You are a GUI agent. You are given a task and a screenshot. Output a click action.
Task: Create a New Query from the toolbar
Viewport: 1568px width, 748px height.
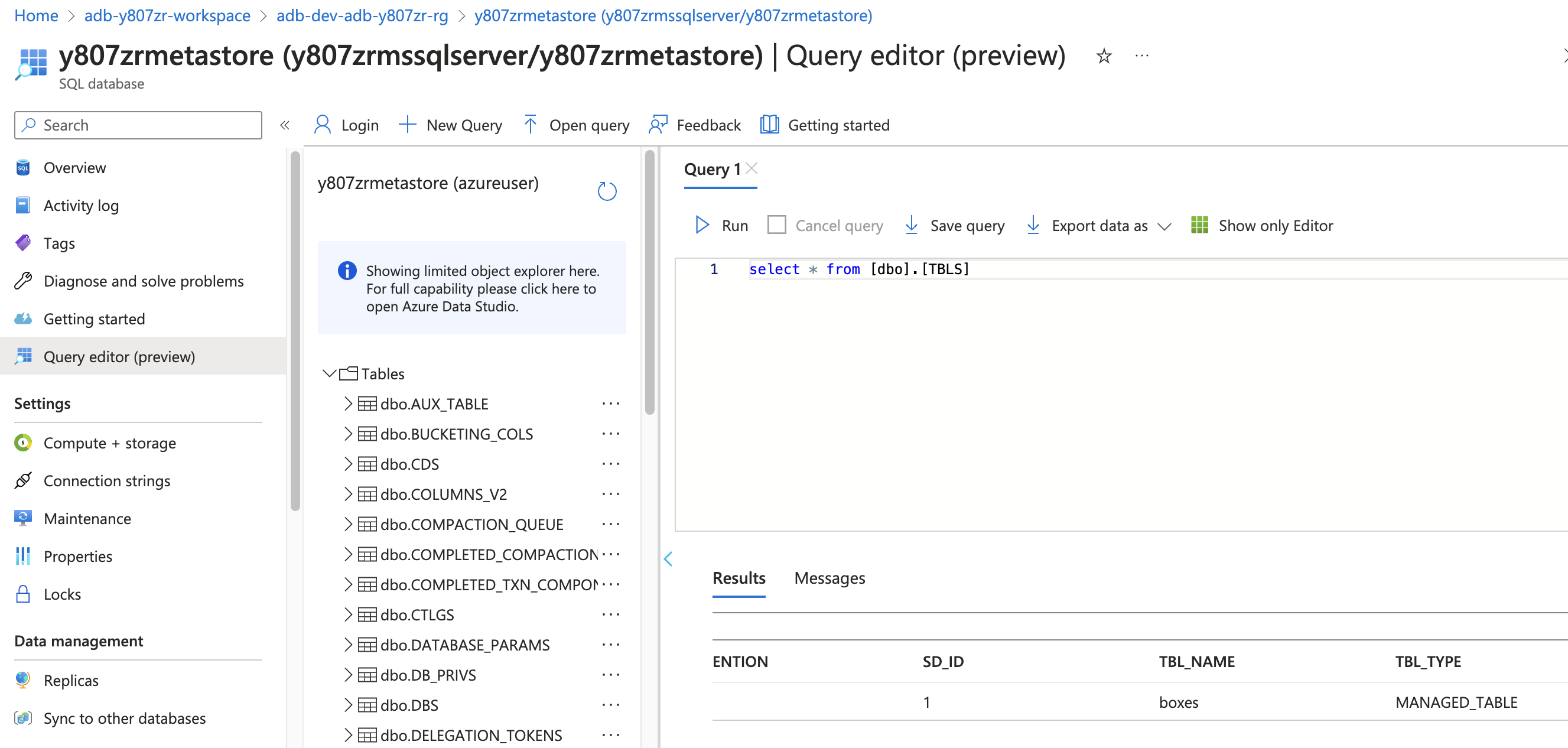pyautogui.click(x=450, y=125)
